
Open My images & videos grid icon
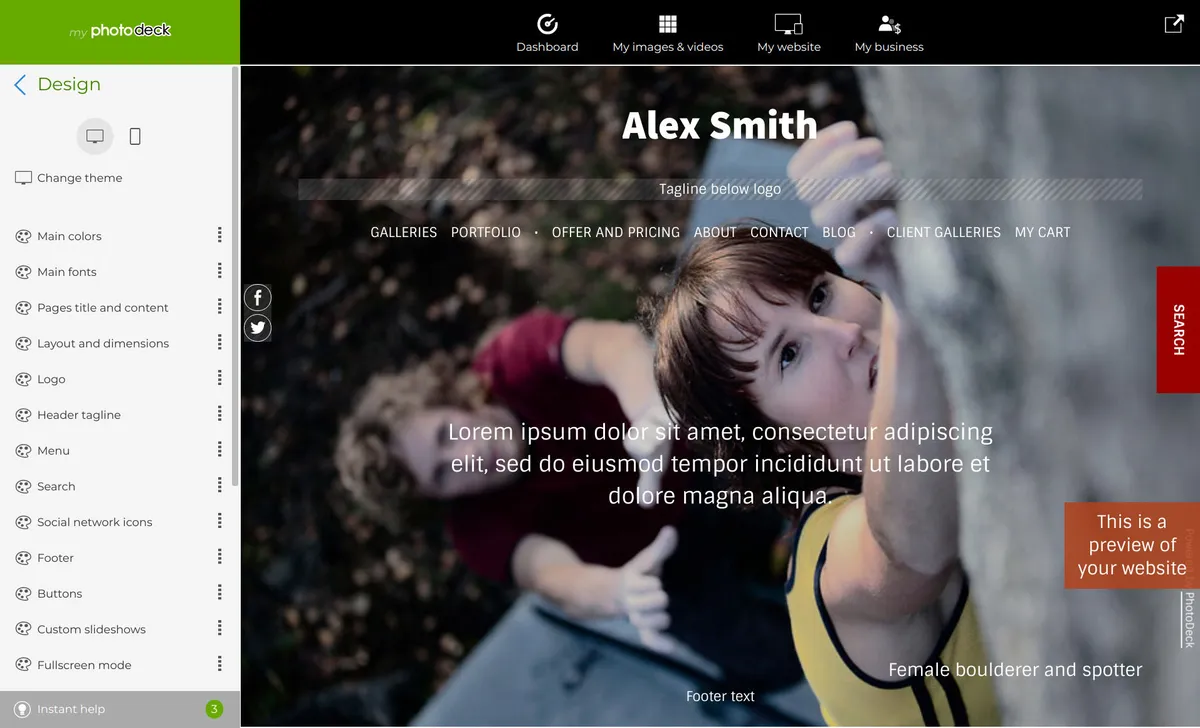pos(668,24)
